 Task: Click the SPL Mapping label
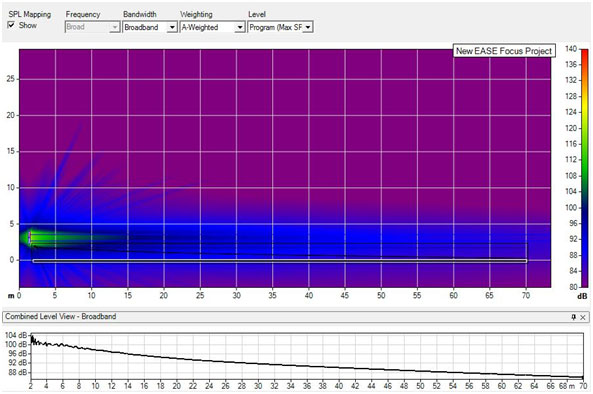click(x=29, y=14)
